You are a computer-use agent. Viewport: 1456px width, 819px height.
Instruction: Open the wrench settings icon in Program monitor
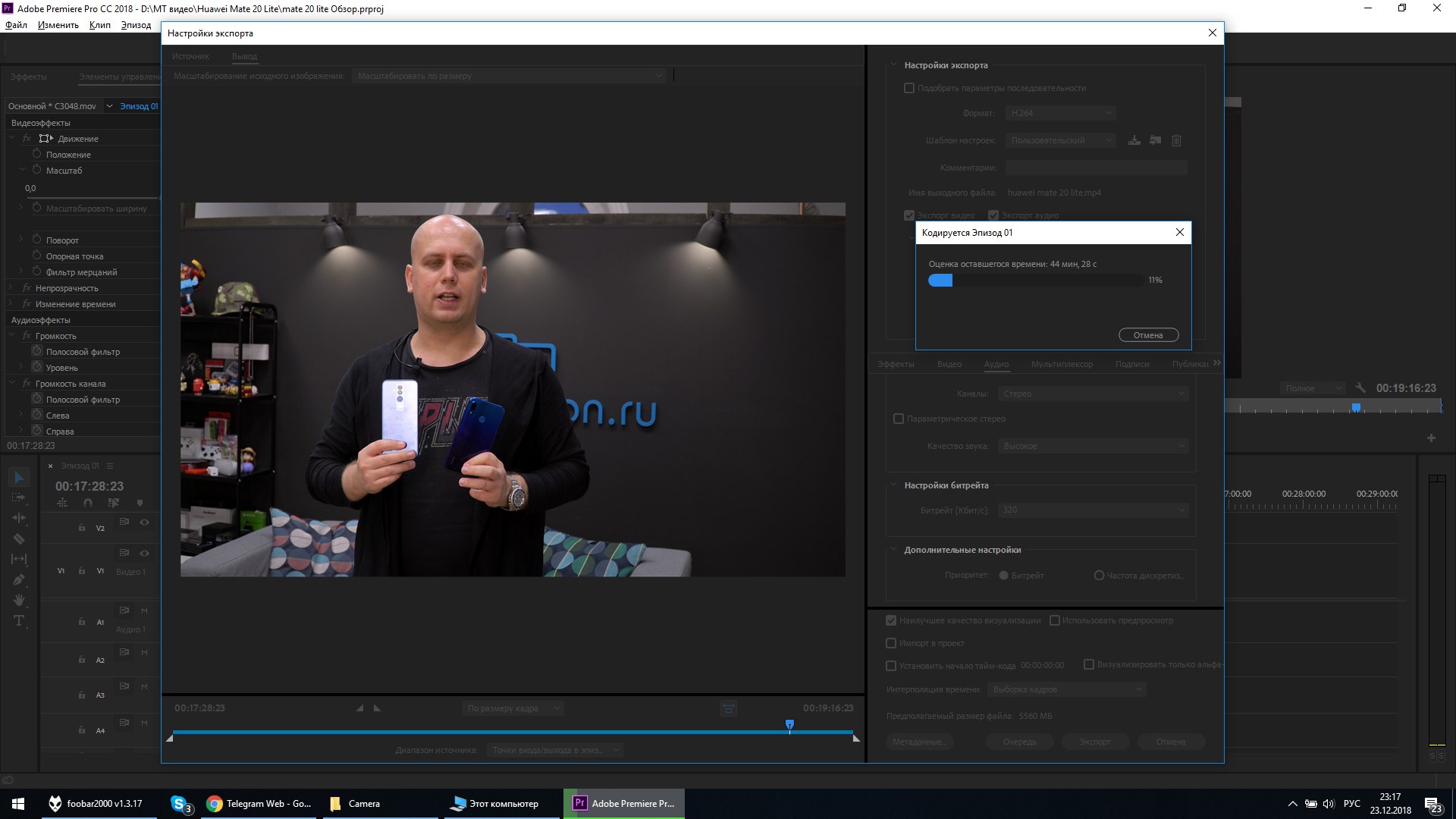(1360, 388)
